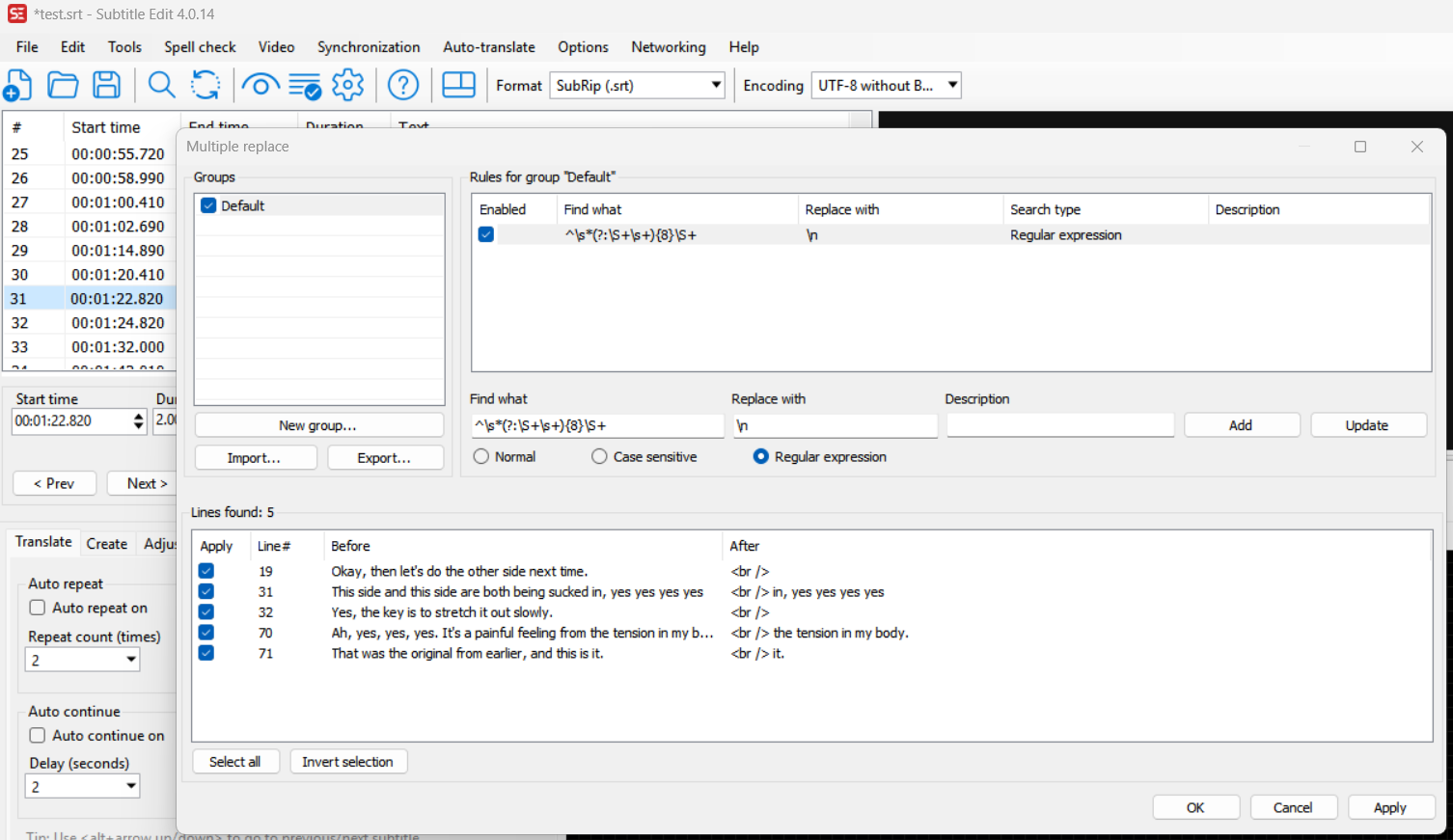Click Select all button
The image size is (1453, 840).
[x=235, y=762]
